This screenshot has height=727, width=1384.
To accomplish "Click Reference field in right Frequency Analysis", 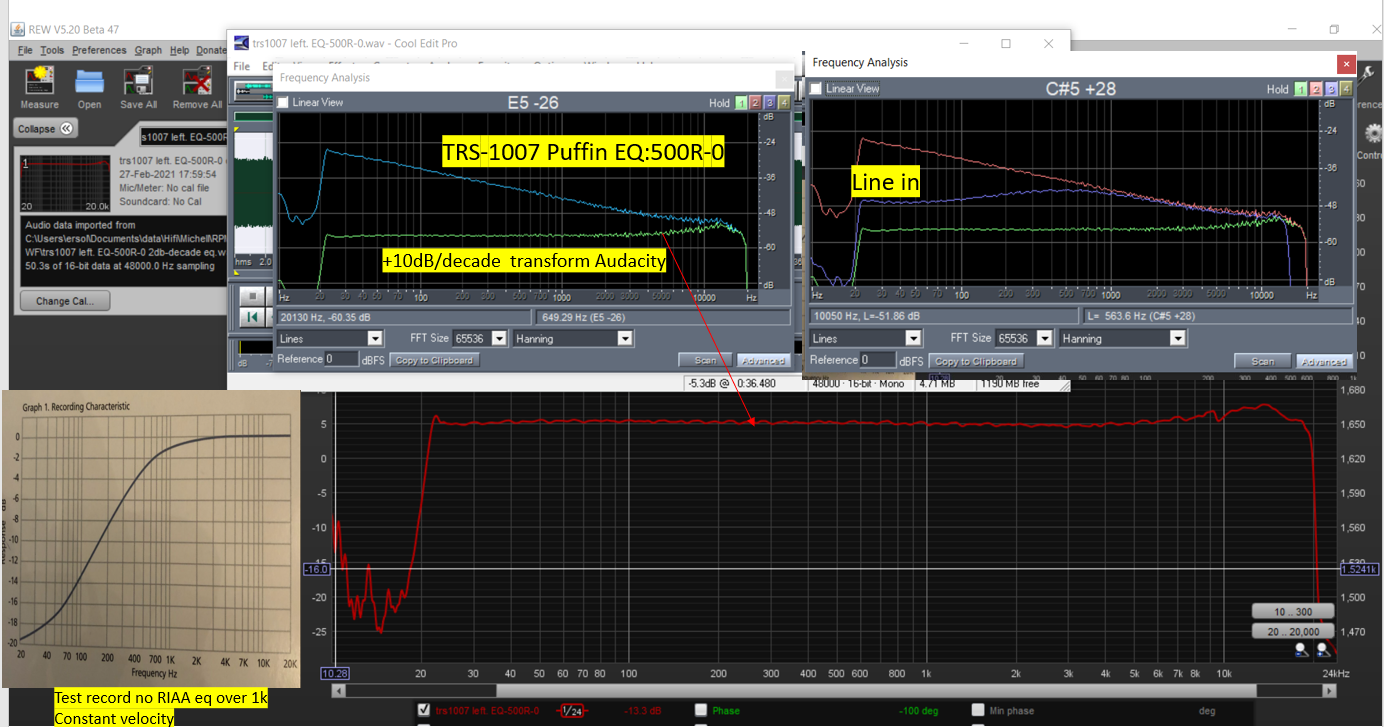I will pos(879,360).
